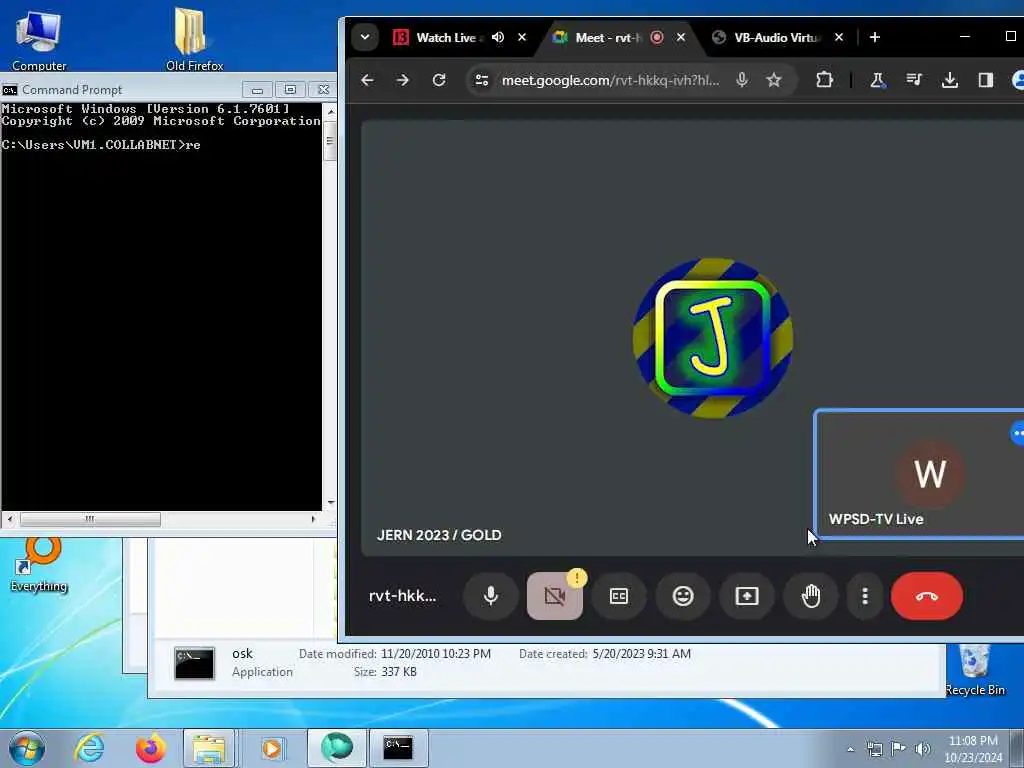1024x768 pixels.
Task: Open the volume tray icon
Action: [x=922, y=749]
